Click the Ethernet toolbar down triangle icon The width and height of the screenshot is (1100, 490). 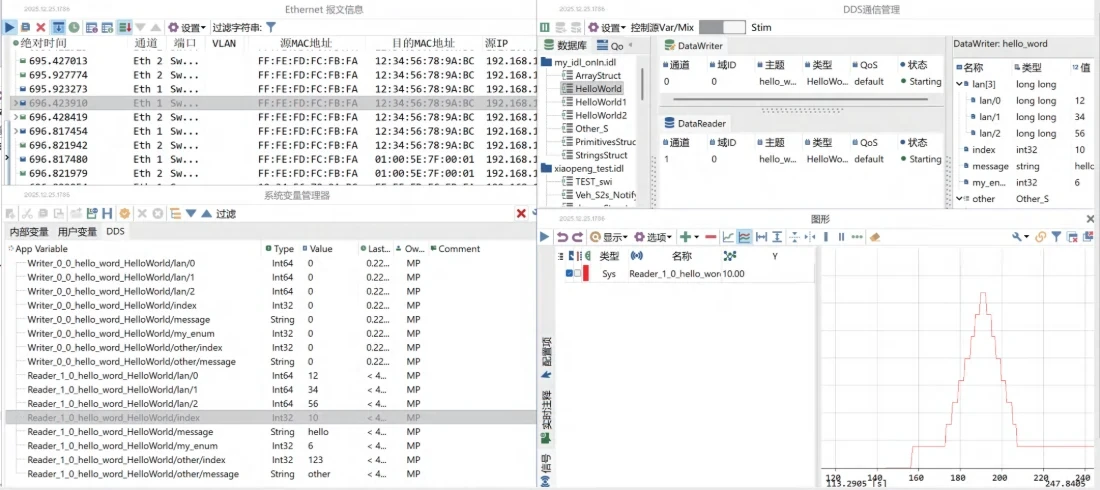pyautogui.click(x=140, y=27)
